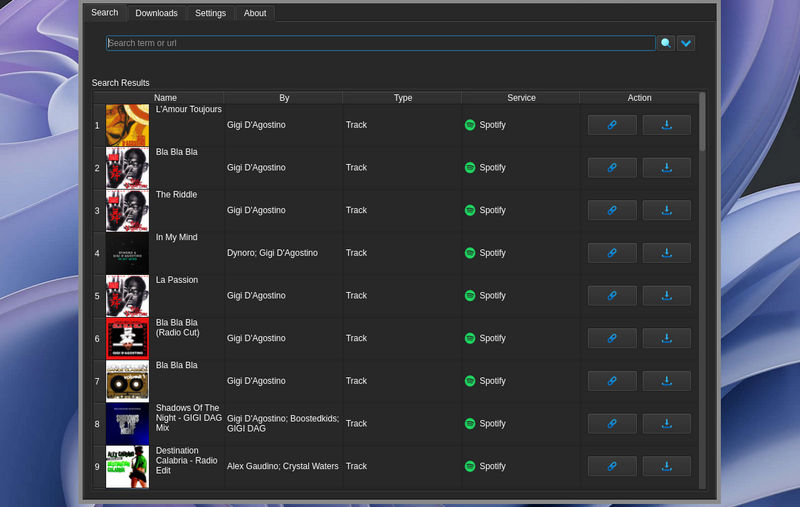
Task: Click the Bla Bla Bla (Radio Cut) cover
Action: click(x=127, y=339)
